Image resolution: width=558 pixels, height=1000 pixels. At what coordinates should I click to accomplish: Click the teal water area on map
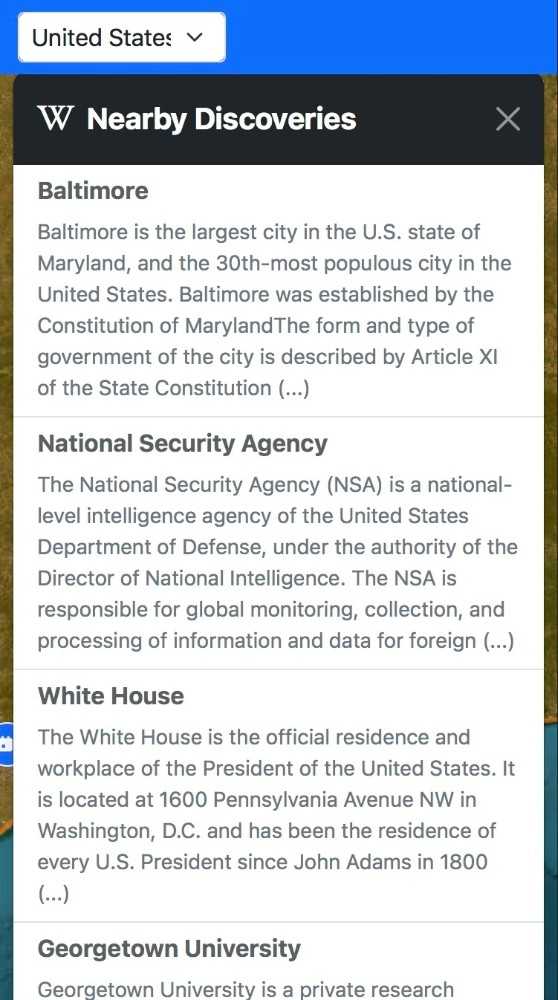pos(551,861)
